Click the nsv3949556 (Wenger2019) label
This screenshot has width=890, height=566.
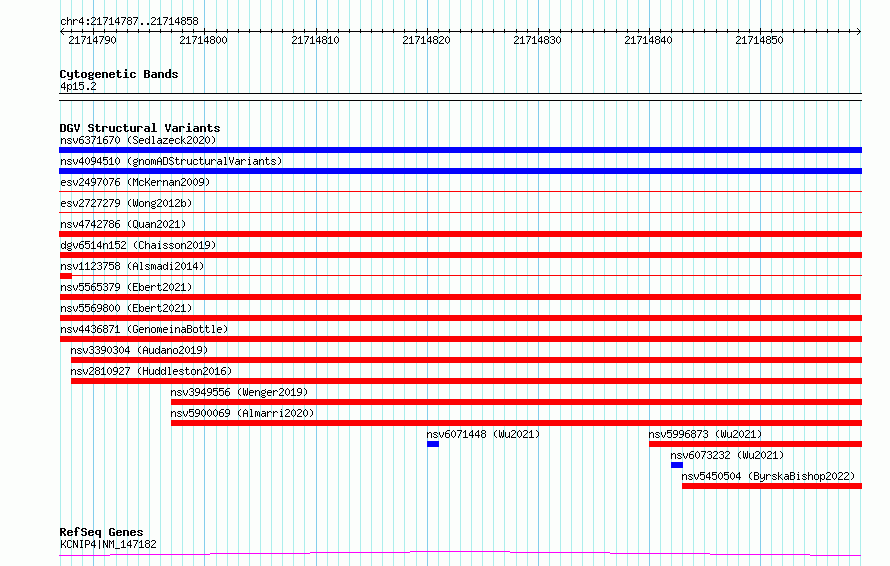[239, 392]
